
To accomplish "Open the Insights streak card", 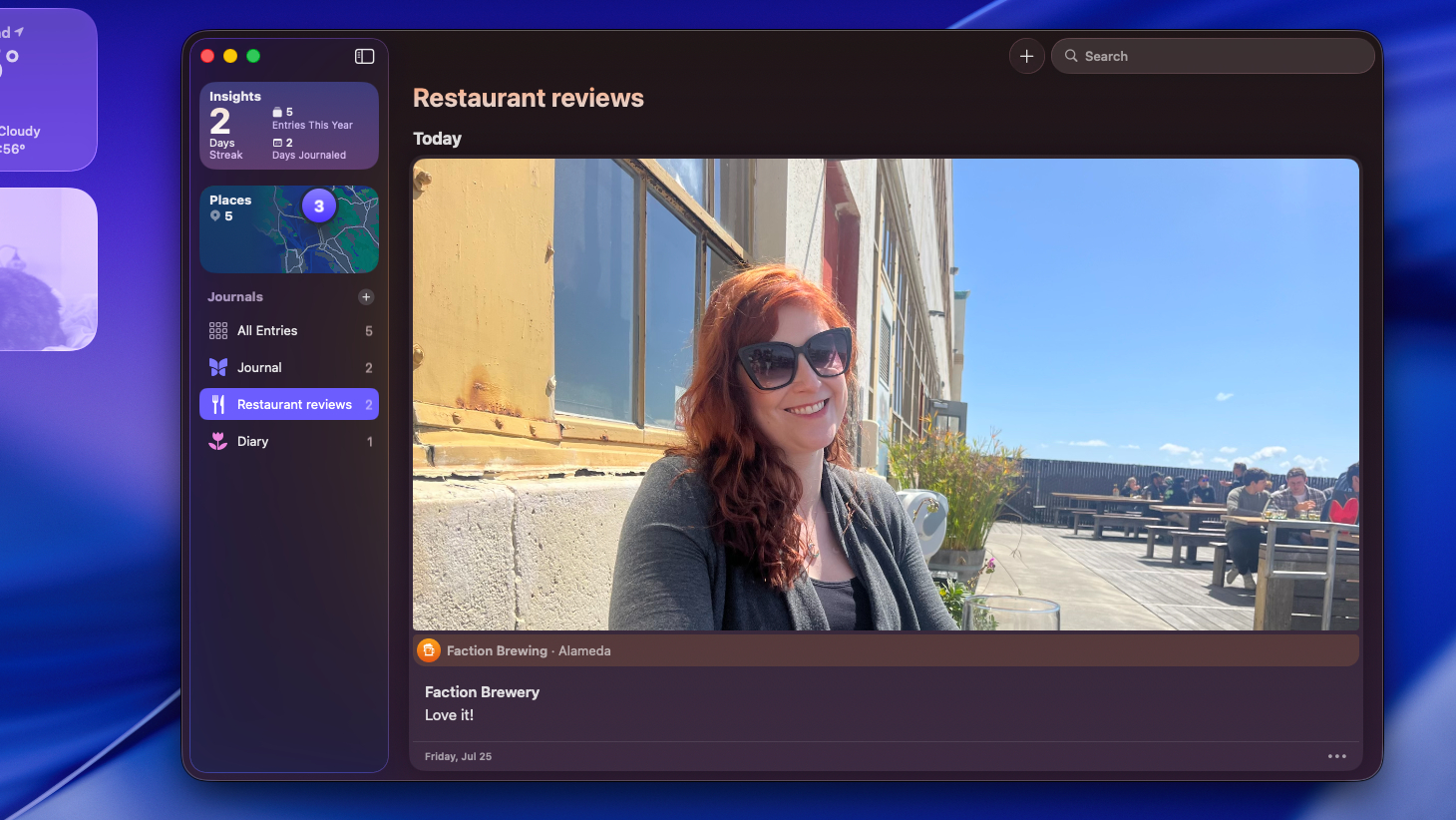I will 288,126.
